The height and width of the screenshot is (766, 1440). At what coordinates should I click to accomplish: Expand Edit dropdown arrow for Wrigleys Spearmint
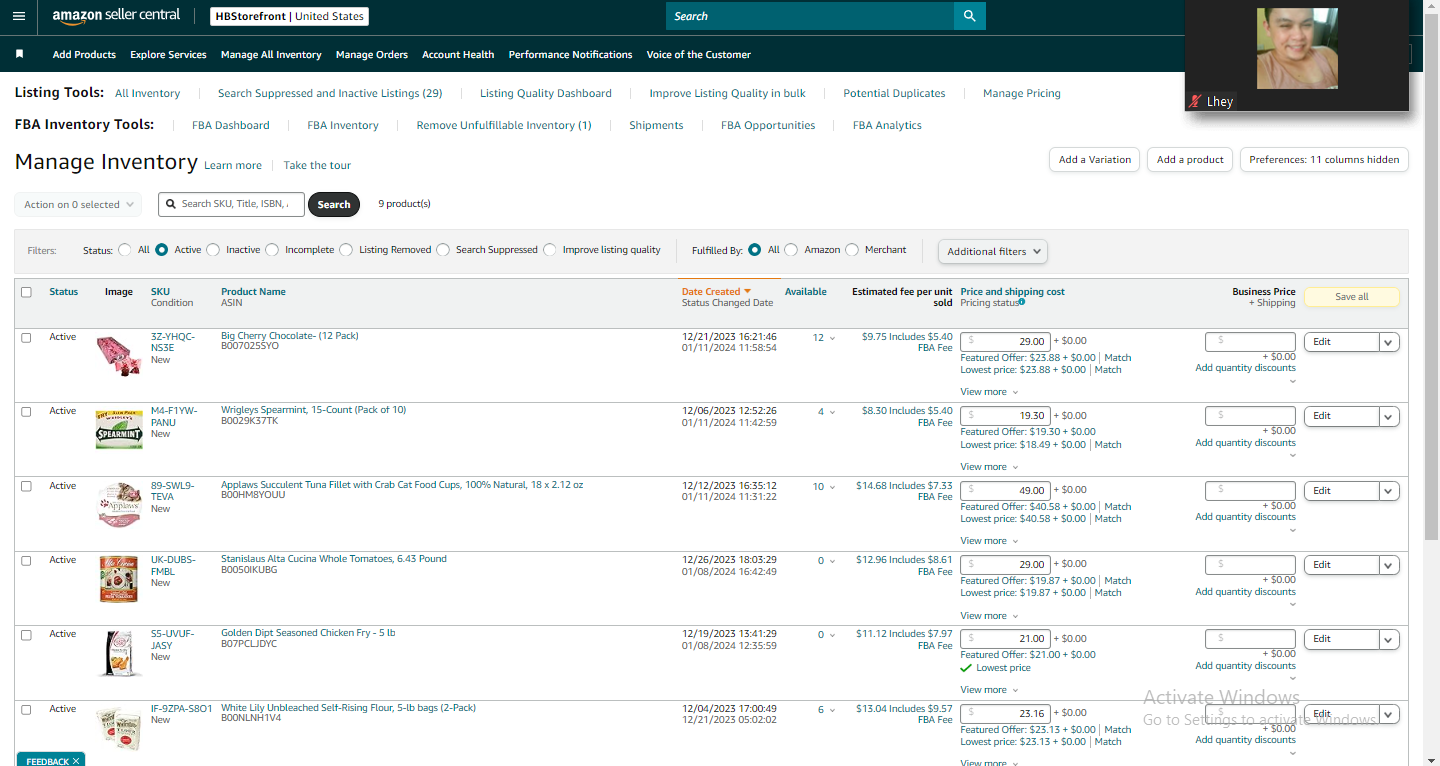click(1389, 416)
